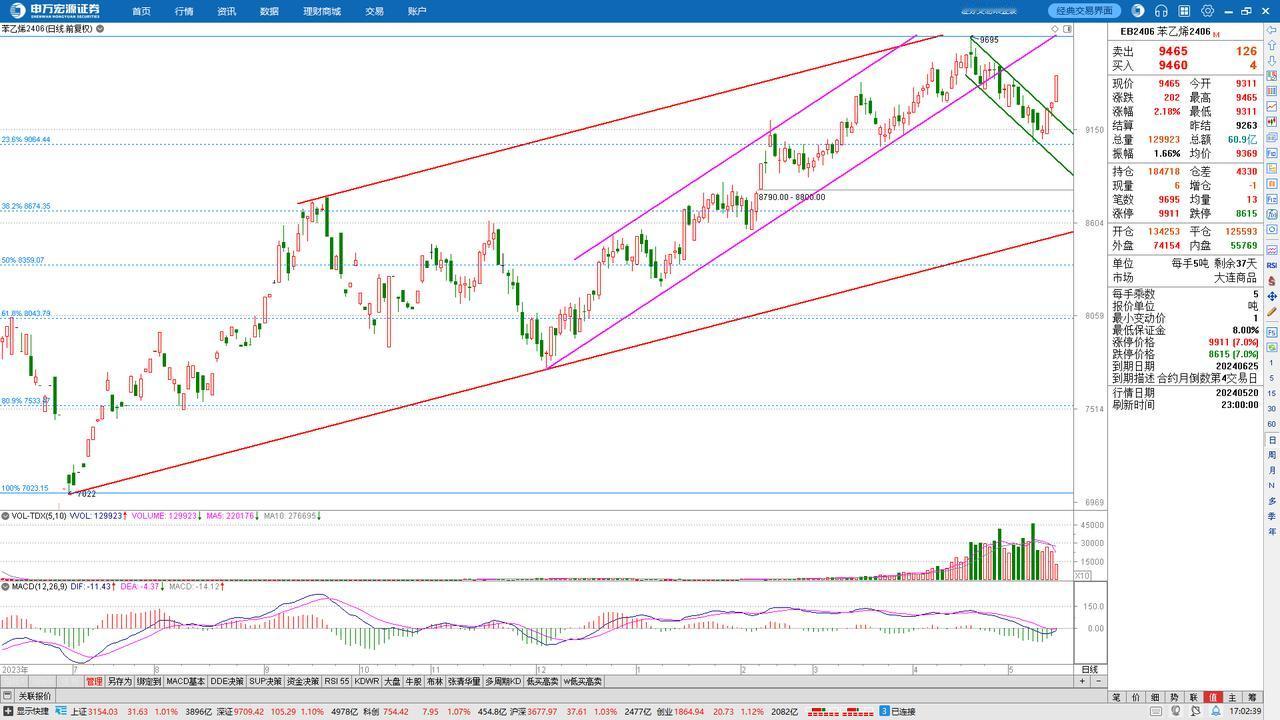The image size is (1280, 720).
Task: Click the up arrow icon in right sidebar
Action: coord(1272,46)
